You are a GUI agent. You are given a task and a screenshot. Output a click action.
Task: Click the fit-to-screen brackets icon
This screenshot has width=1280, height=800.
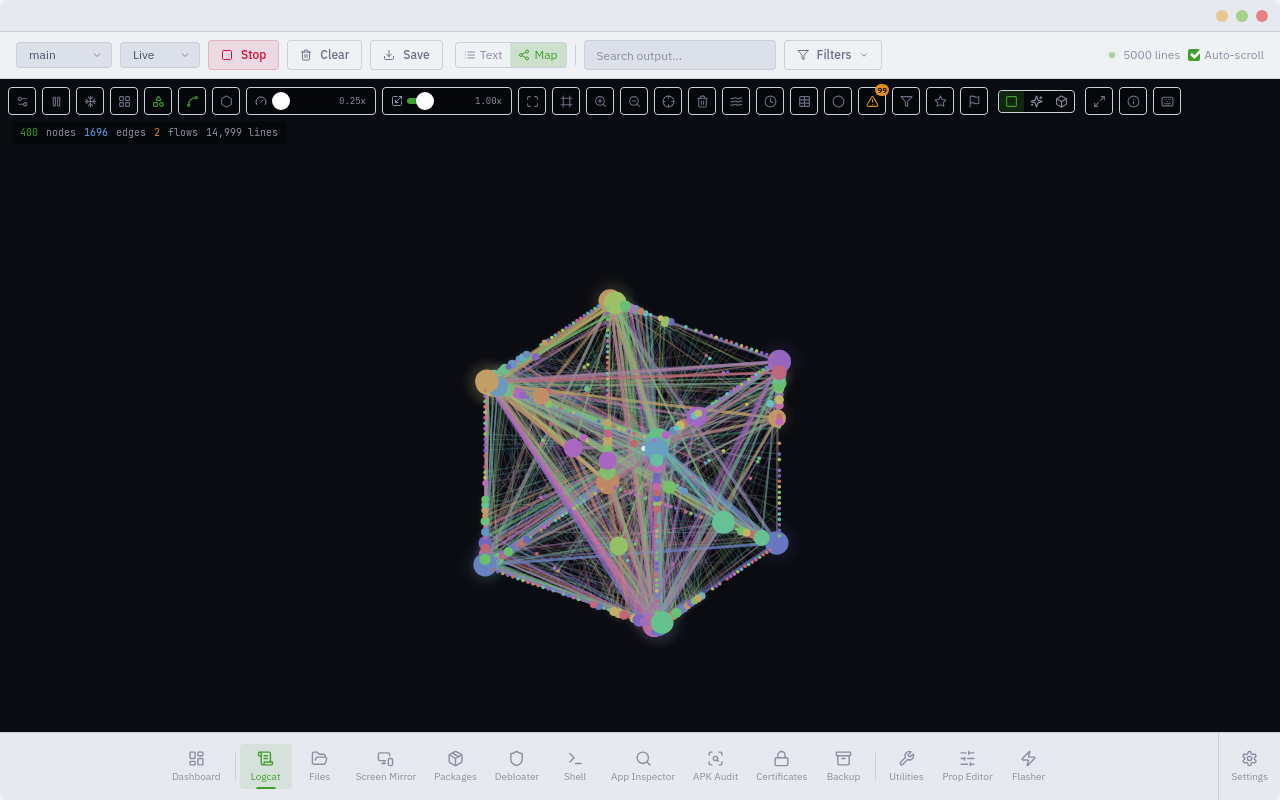(532, 101)
